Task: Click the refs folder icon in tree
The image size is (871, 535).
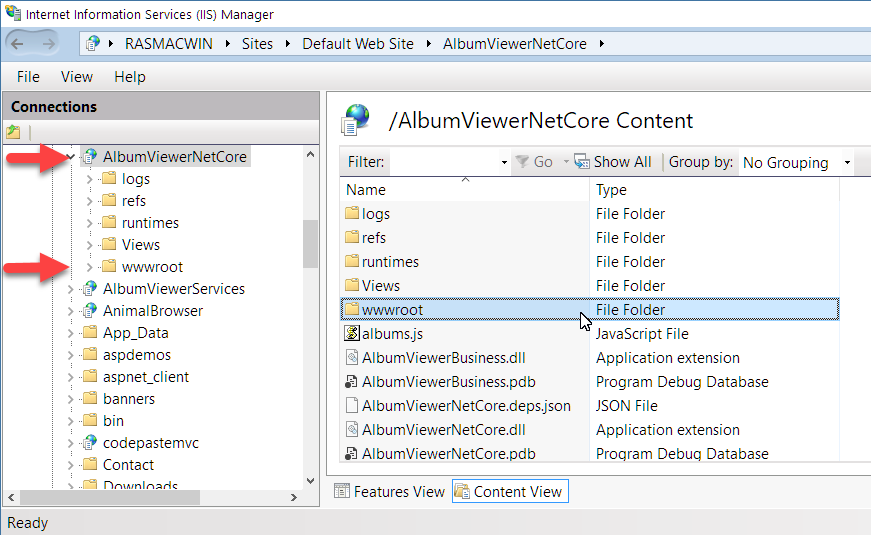Action: coord(109,201)
